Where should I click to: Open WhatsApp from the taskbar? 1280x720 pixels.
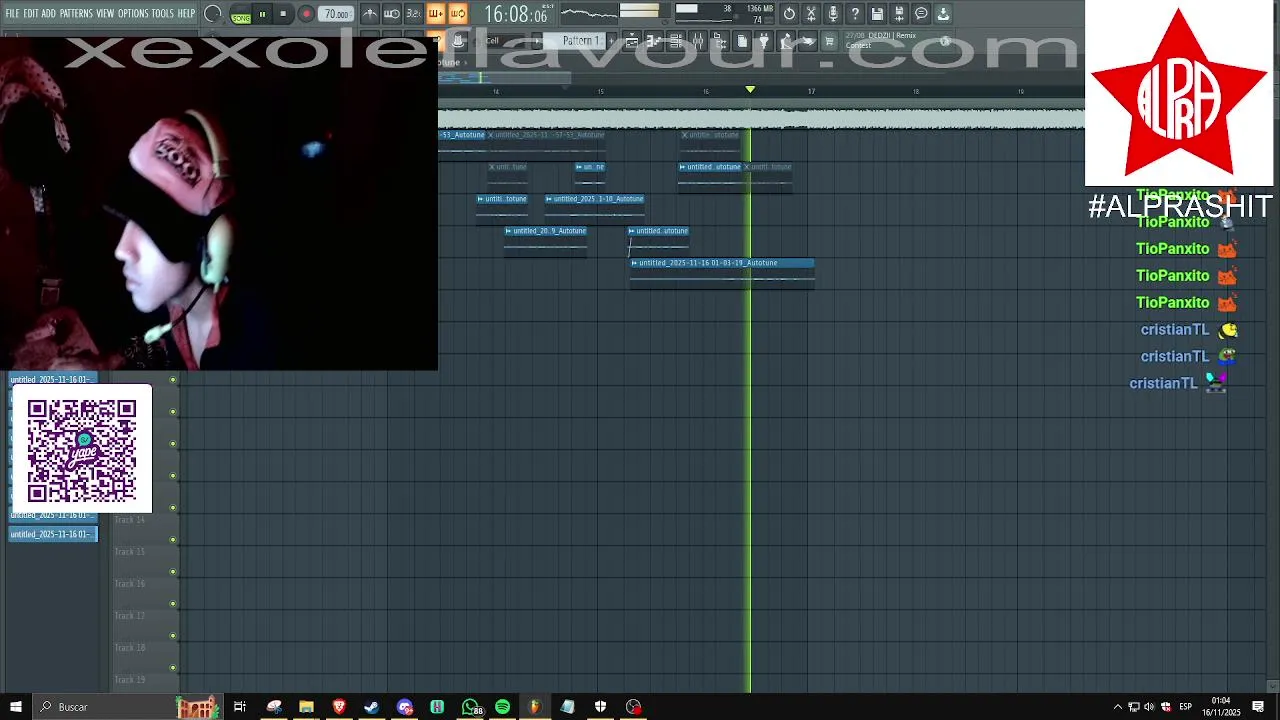[470, 707]
